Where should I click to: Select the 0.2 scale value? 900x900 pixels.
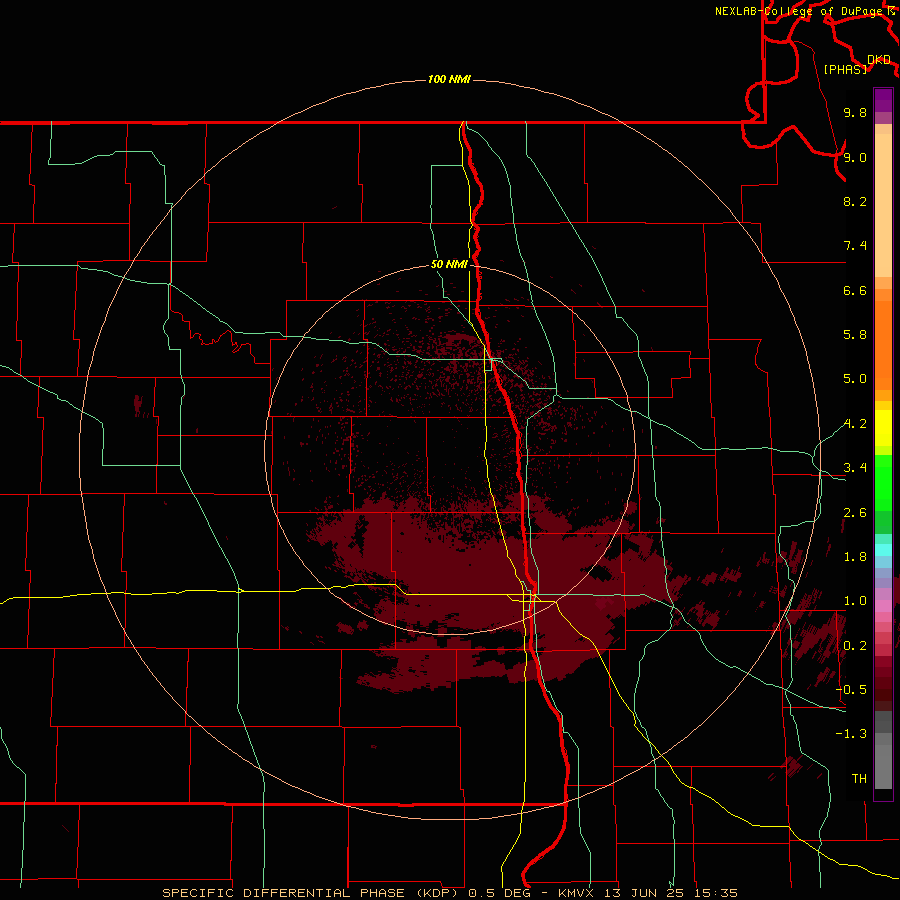tap(855, 646)
